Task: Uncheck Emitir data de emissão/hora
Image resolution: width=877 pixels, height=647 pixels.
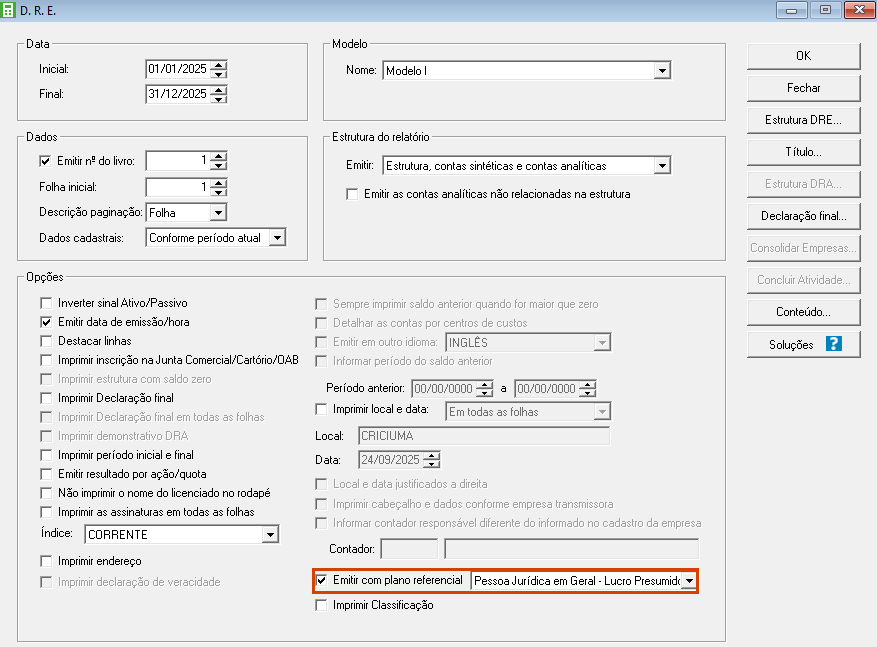Action: coord(45,322)
